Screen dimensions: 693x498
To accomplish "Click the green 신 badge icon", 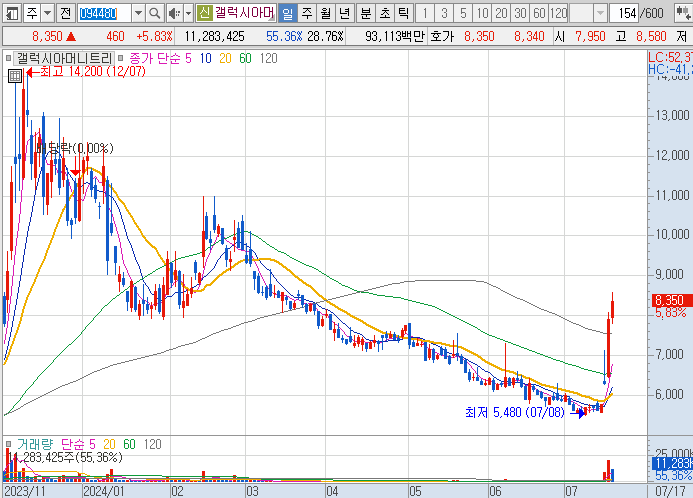I will (204, 13).
